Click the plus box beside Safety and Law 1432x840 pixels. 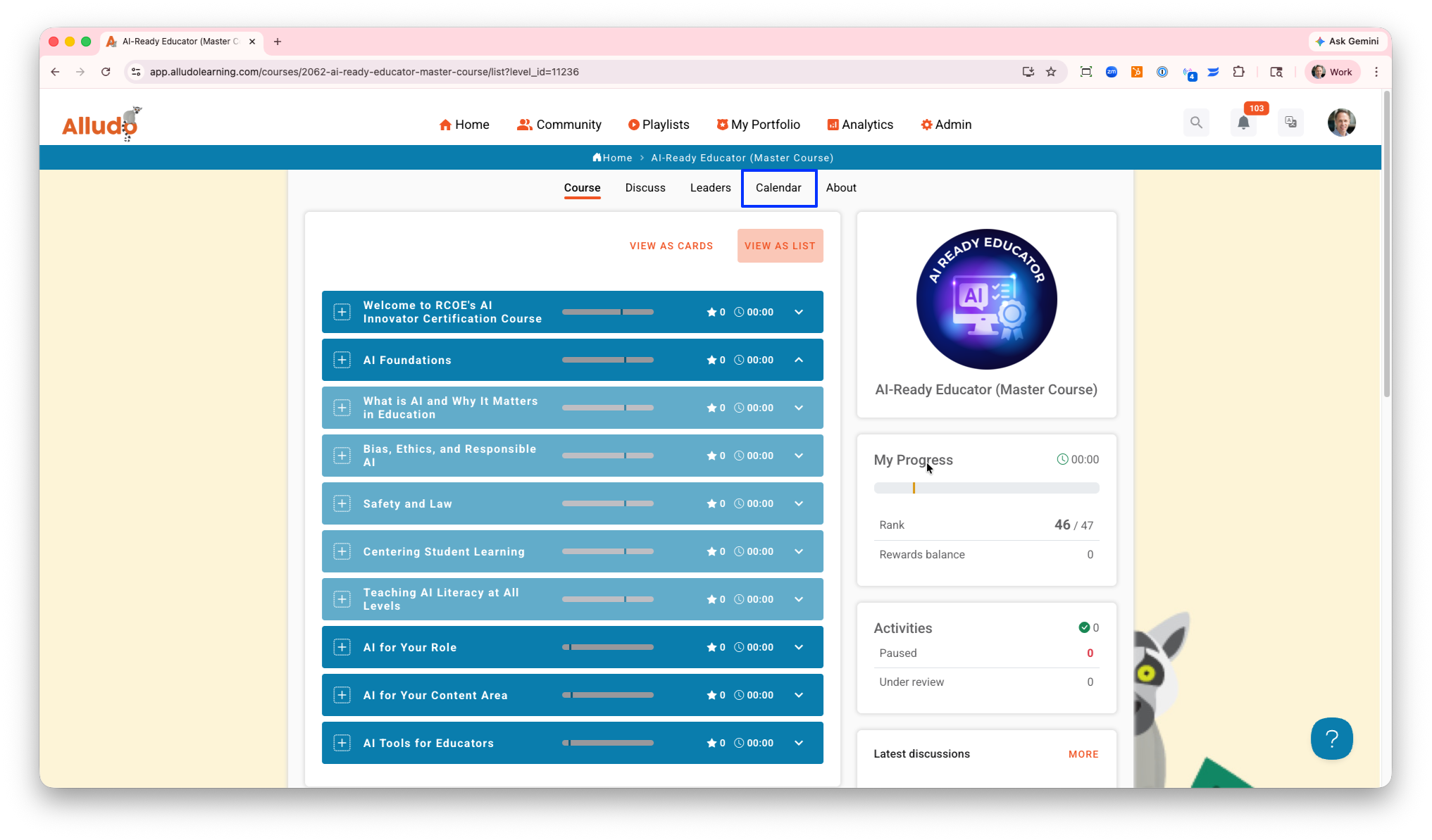(x=342, y=503)
